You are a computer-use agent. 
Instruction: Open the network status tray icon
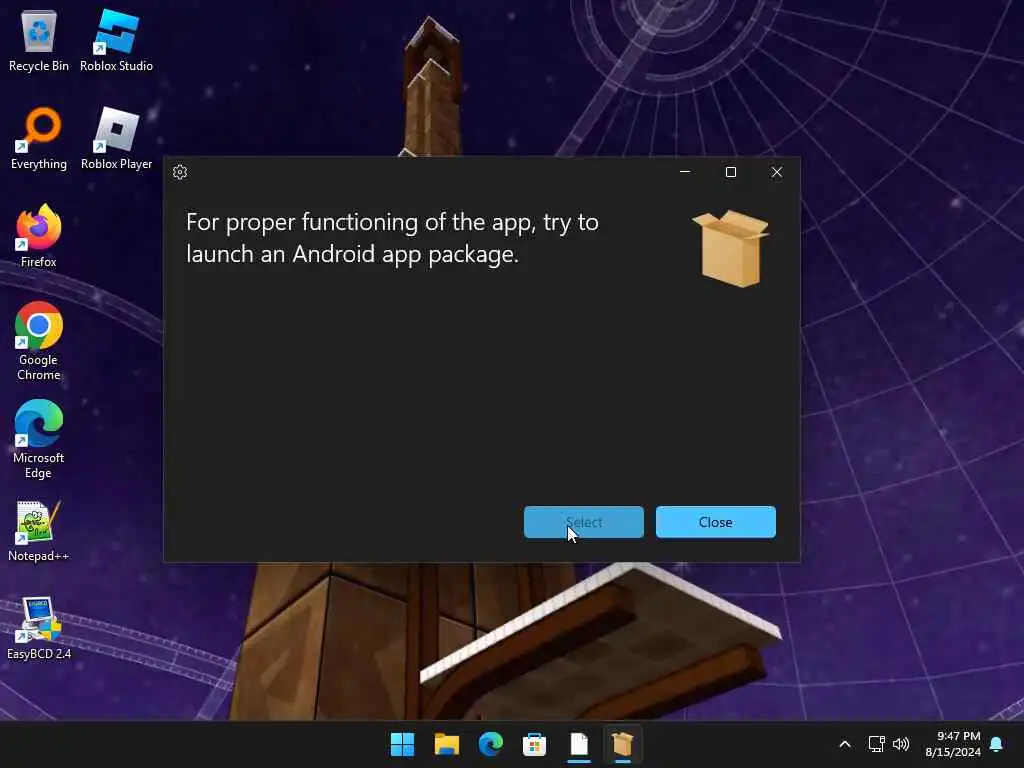(x=876, y=744)
